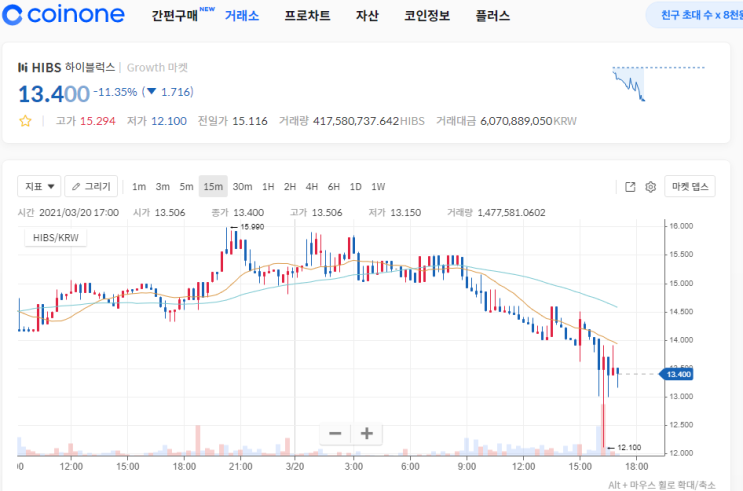Click the trade amount 6,070,889,050 KRW
The image size is (743, 491).
click(528, 121)
